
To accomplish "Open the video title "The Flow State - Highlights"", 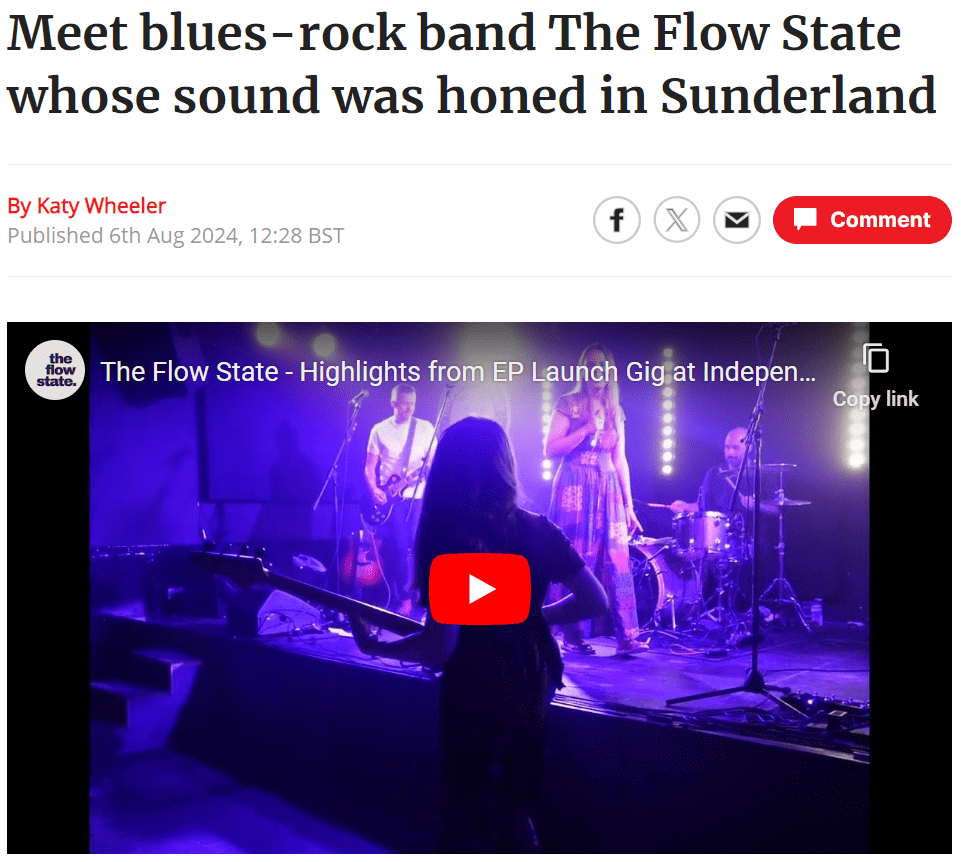I will (x=458, y=372).
